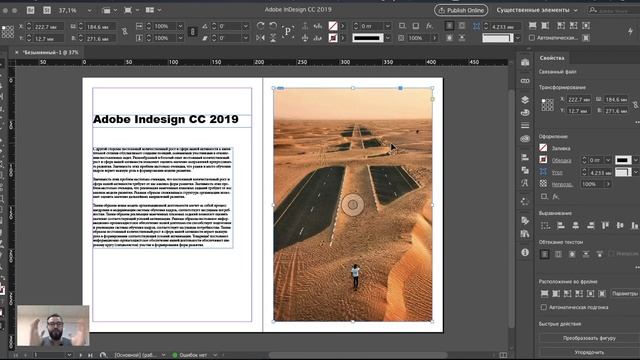Open object effects with the fx icon in control bar

(x=429, y=26)
